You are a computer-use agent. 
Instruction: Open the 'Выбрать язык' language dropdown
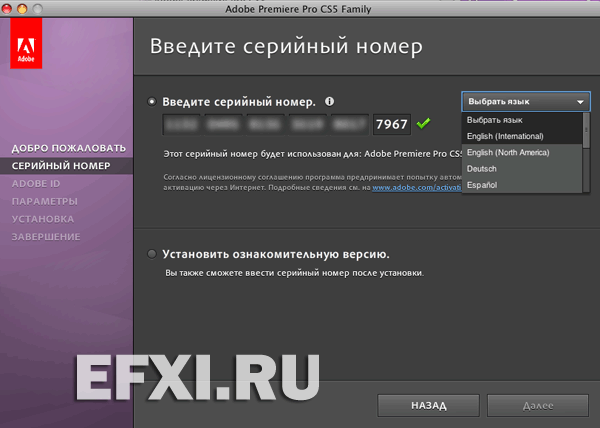point(526,102)
